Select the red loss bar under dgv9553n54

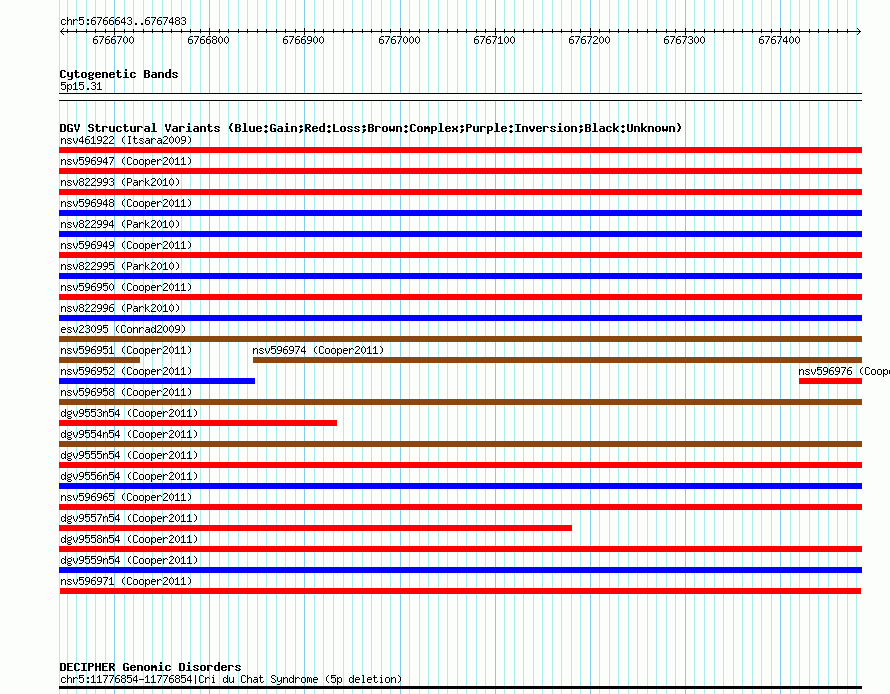(198, 423)
